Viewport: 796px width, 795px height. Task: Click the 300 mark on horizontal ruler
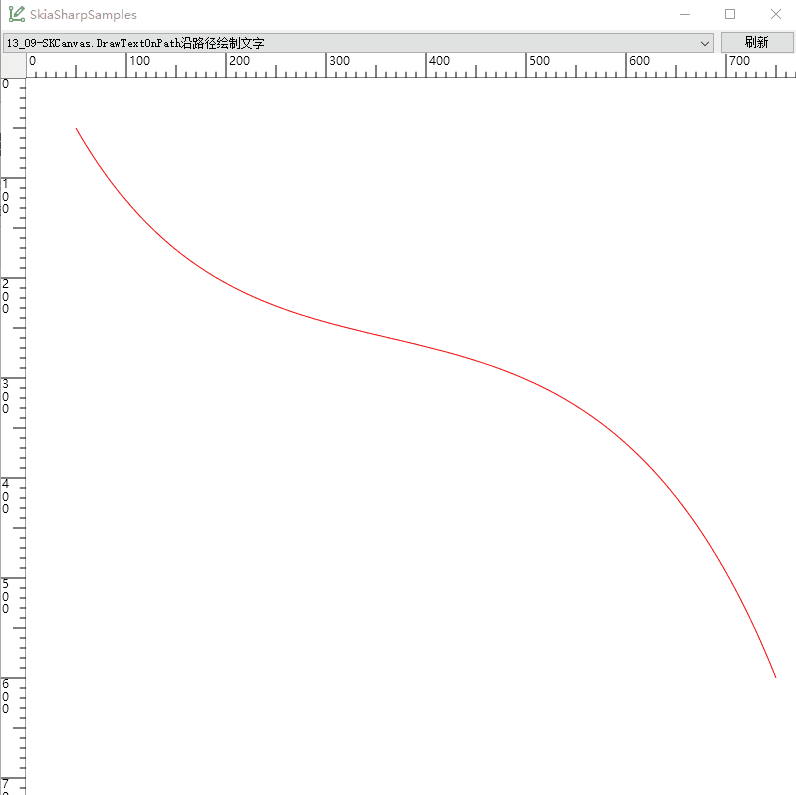[339, 61]
